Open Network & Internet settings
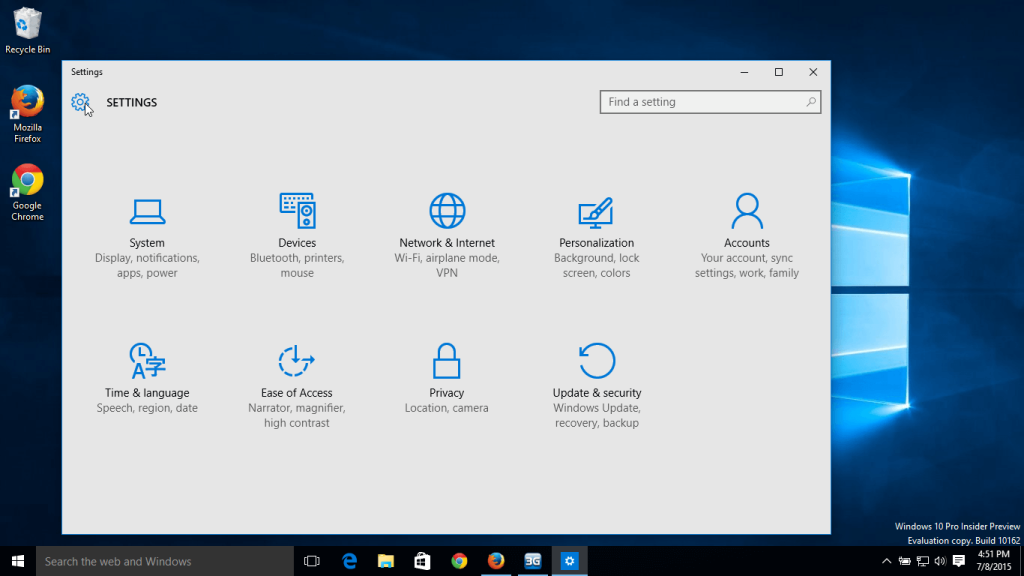1024x576 pixels. click(x=447, y=237)
